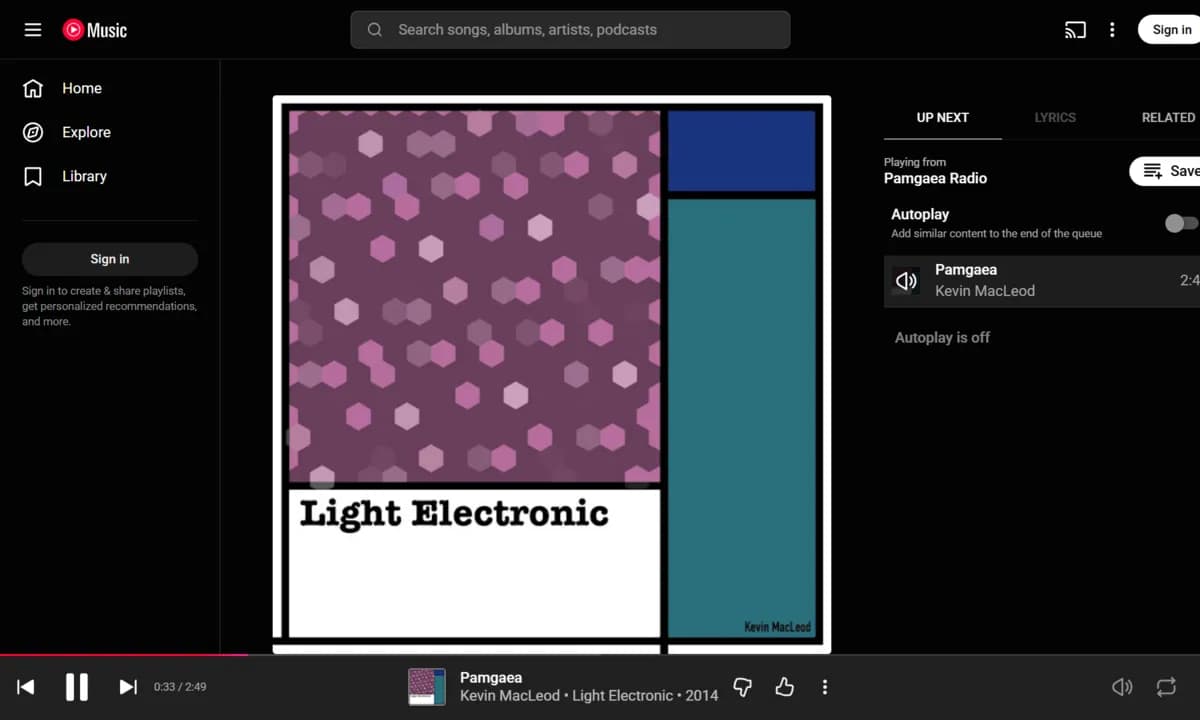Seek using the red playback progress bar
1200x720 pixels.
[124, 655]
